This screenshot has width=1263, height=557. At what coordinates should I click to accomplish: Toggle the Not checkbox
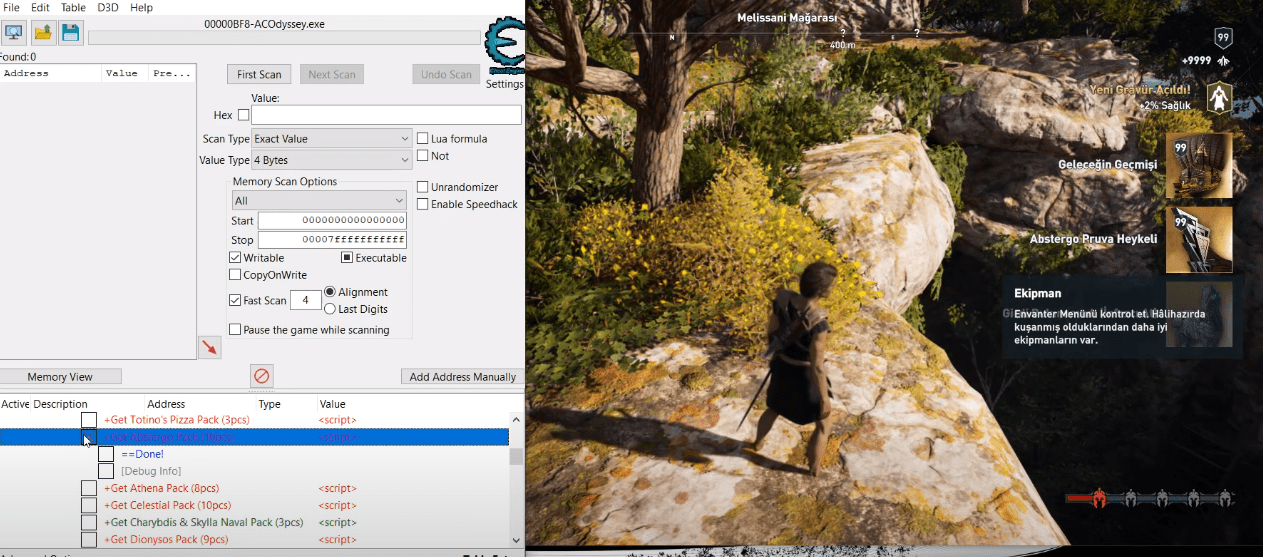(x=423, y=156)
